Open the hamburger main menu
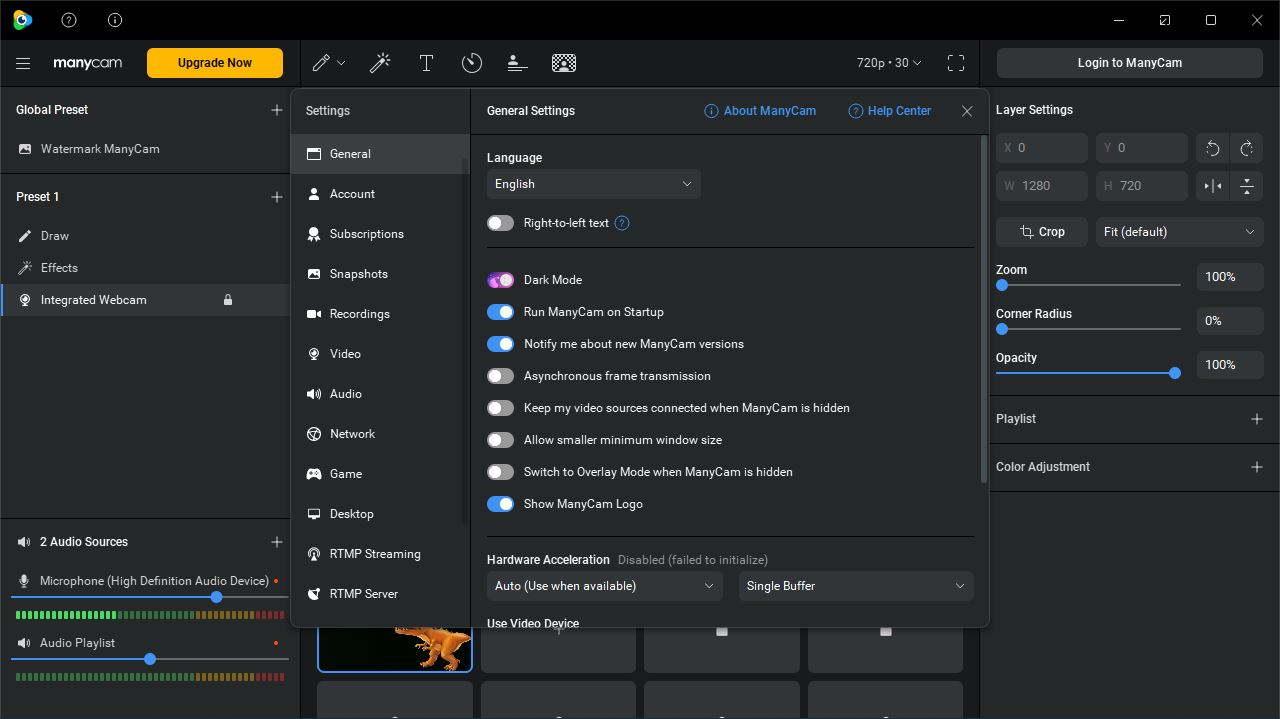The height and width of the screenshot is (719, 1280). pyautogui.click(x=23, y=63)
